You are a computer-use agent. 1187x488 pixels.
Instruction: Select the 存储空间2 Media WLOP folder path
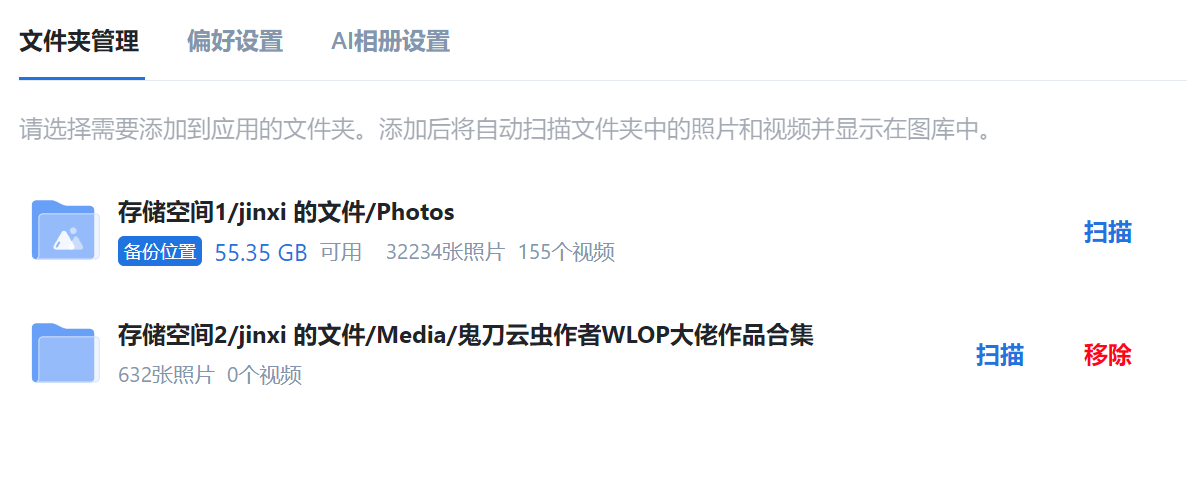point(466,335)
